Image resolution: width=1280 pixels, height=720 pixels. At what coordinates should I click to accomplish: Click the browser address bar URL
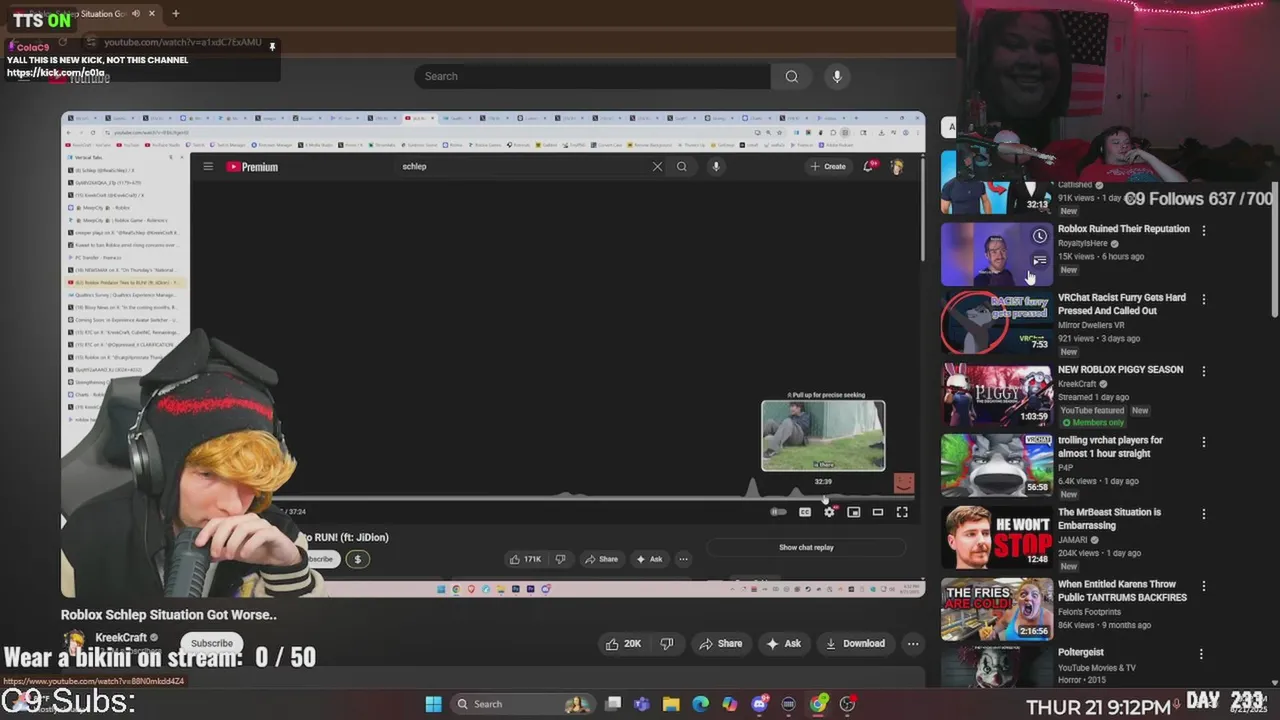click(182, 42)
